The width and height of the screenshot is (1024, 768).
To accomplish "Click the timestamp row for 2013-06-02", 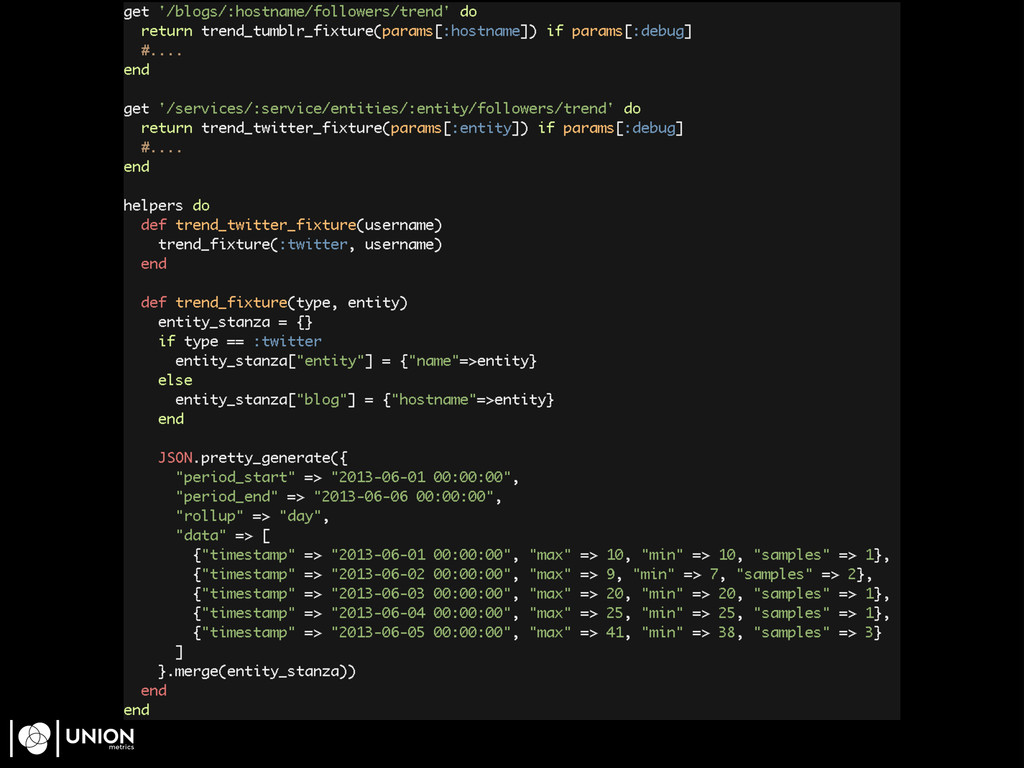I will (533, 575).
